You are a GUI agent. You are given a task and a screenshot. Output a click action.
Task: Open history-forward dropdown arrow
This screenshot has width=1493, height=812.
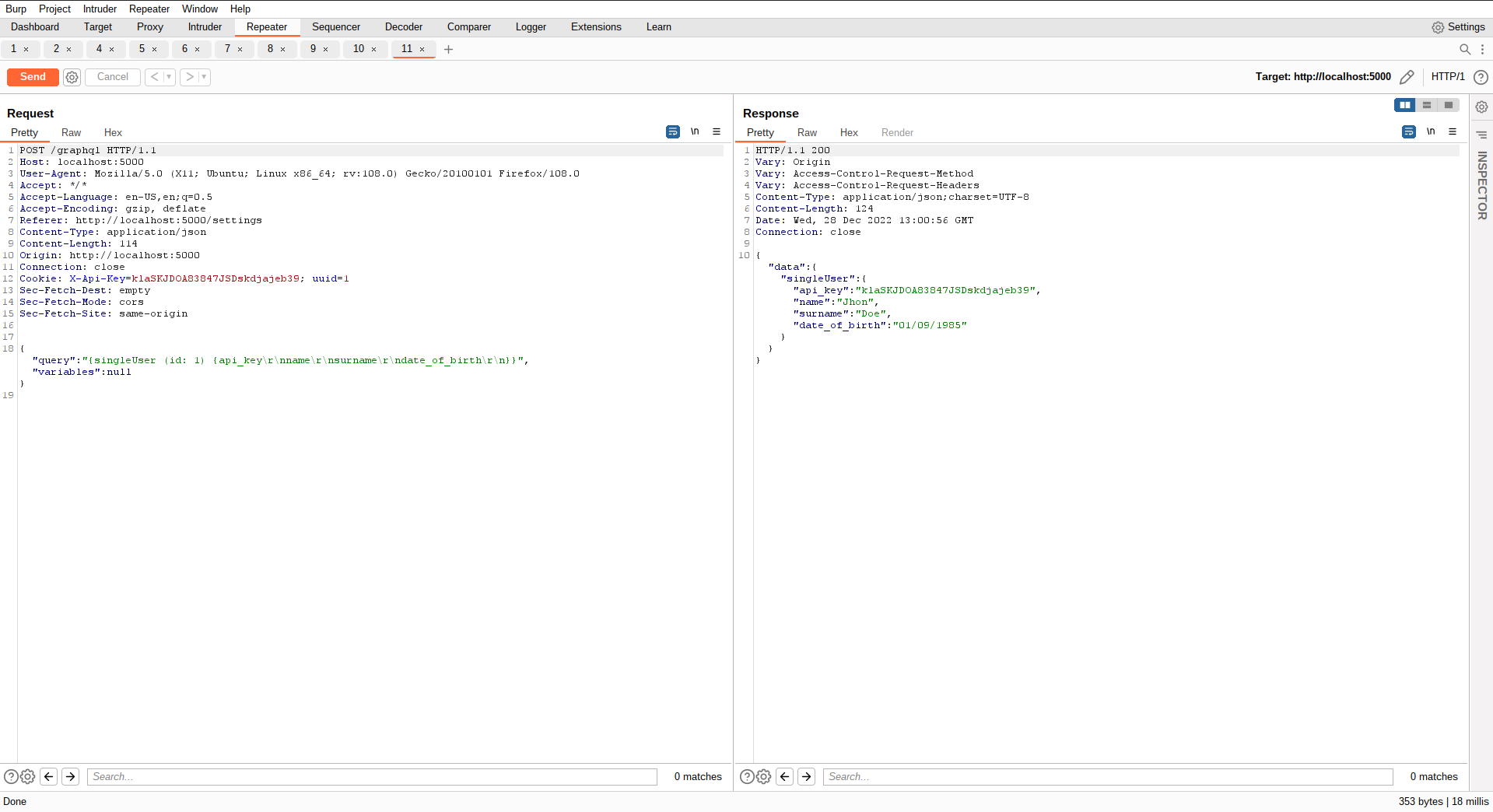pos(204,77)
